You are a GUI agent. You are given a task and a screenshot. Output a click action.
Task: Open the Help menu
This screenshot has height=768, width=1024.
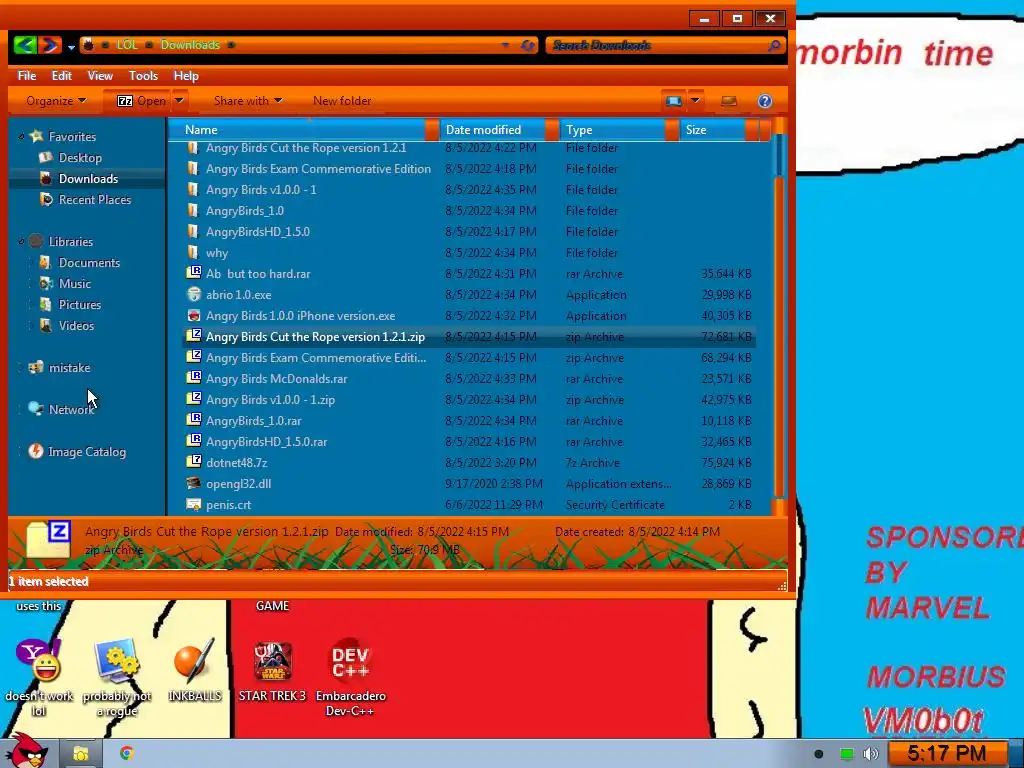coord(186,76)
